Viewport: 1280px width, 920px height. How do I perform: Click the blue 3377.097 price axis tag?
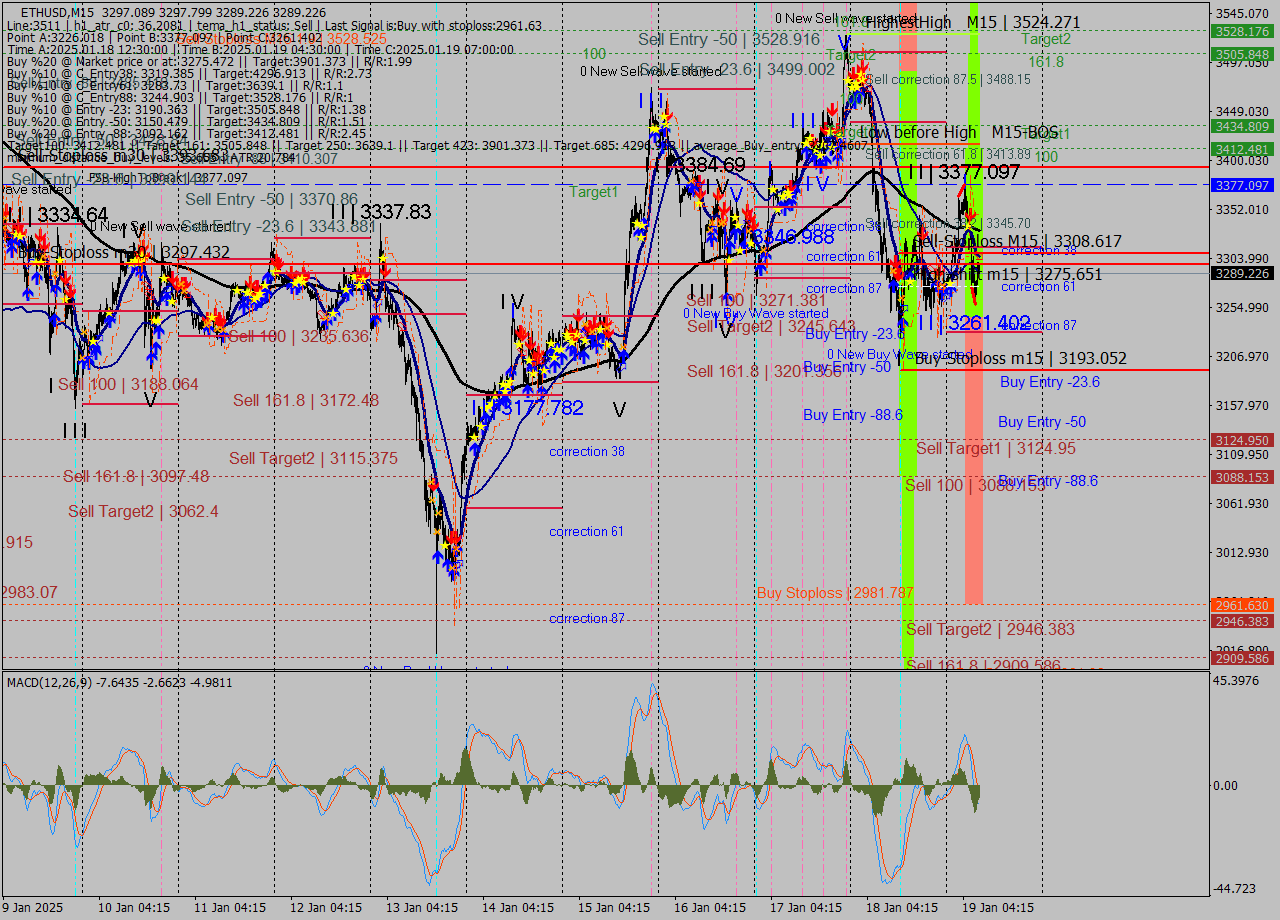pos(1242,186)
